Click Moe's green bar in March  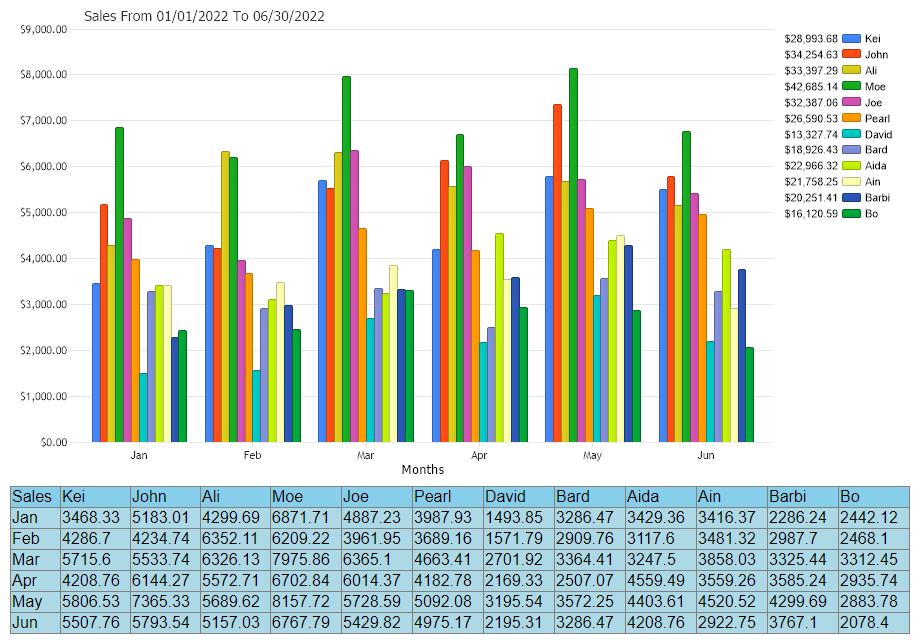(346, 259)
